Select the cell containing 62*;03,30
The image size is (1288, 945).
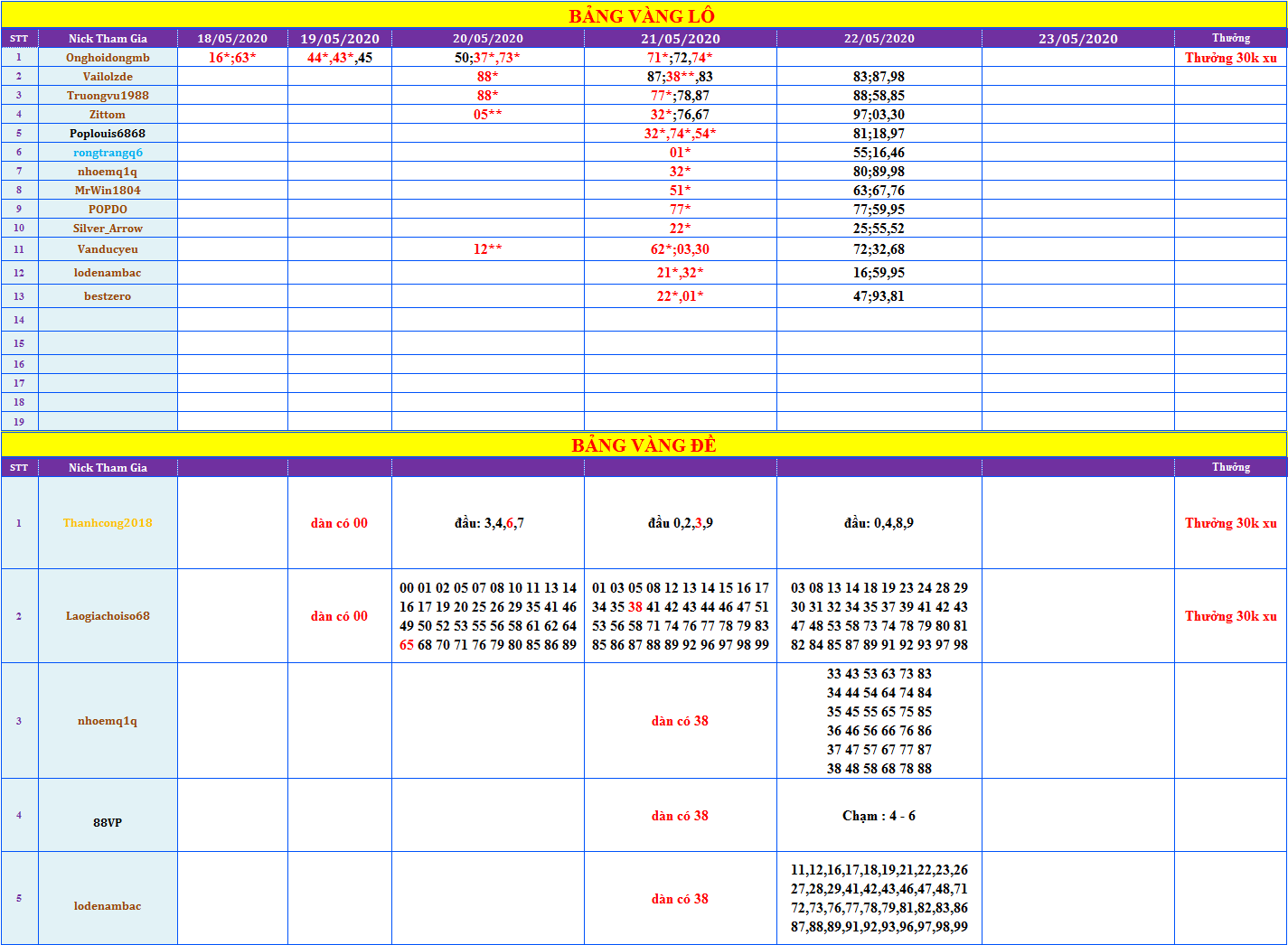pyautogui.click(x=680, y=249)
